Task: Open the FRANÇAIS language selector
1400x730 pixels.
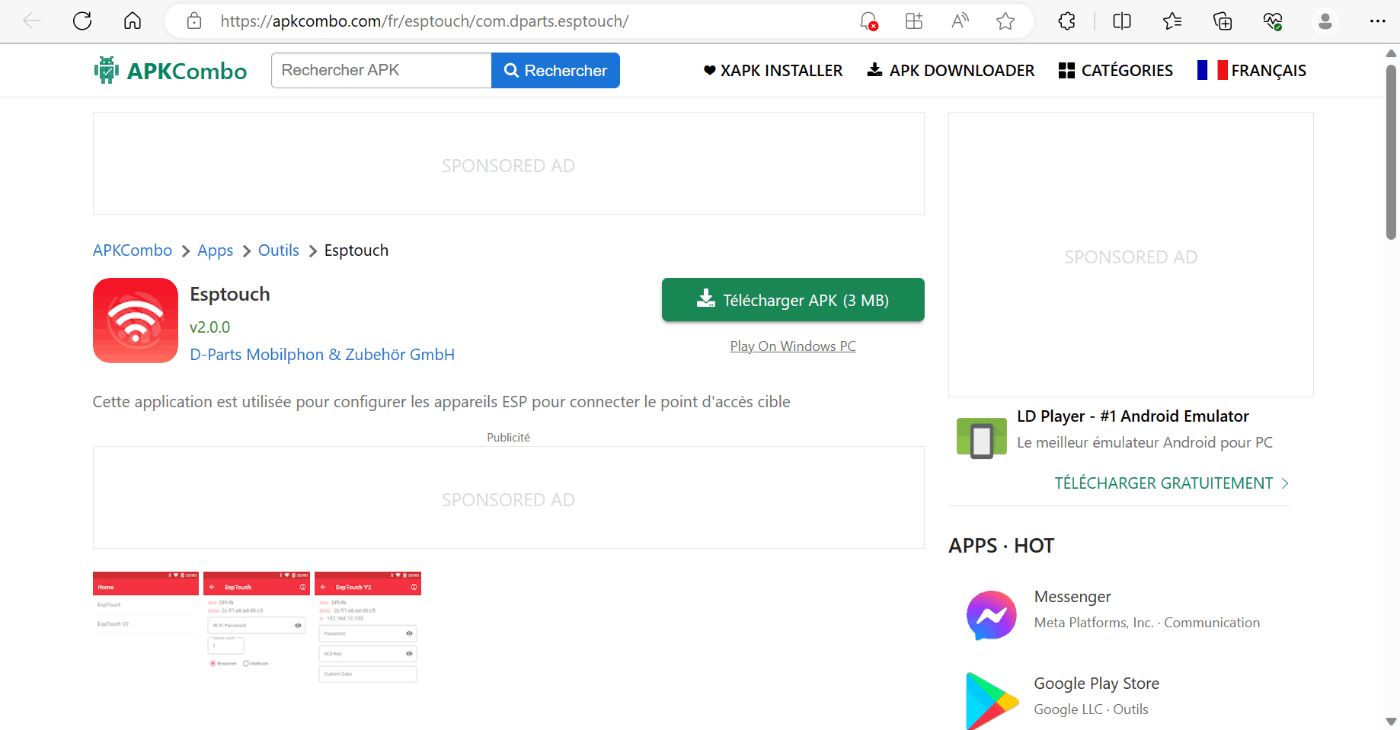Action: pos(1252,70)
